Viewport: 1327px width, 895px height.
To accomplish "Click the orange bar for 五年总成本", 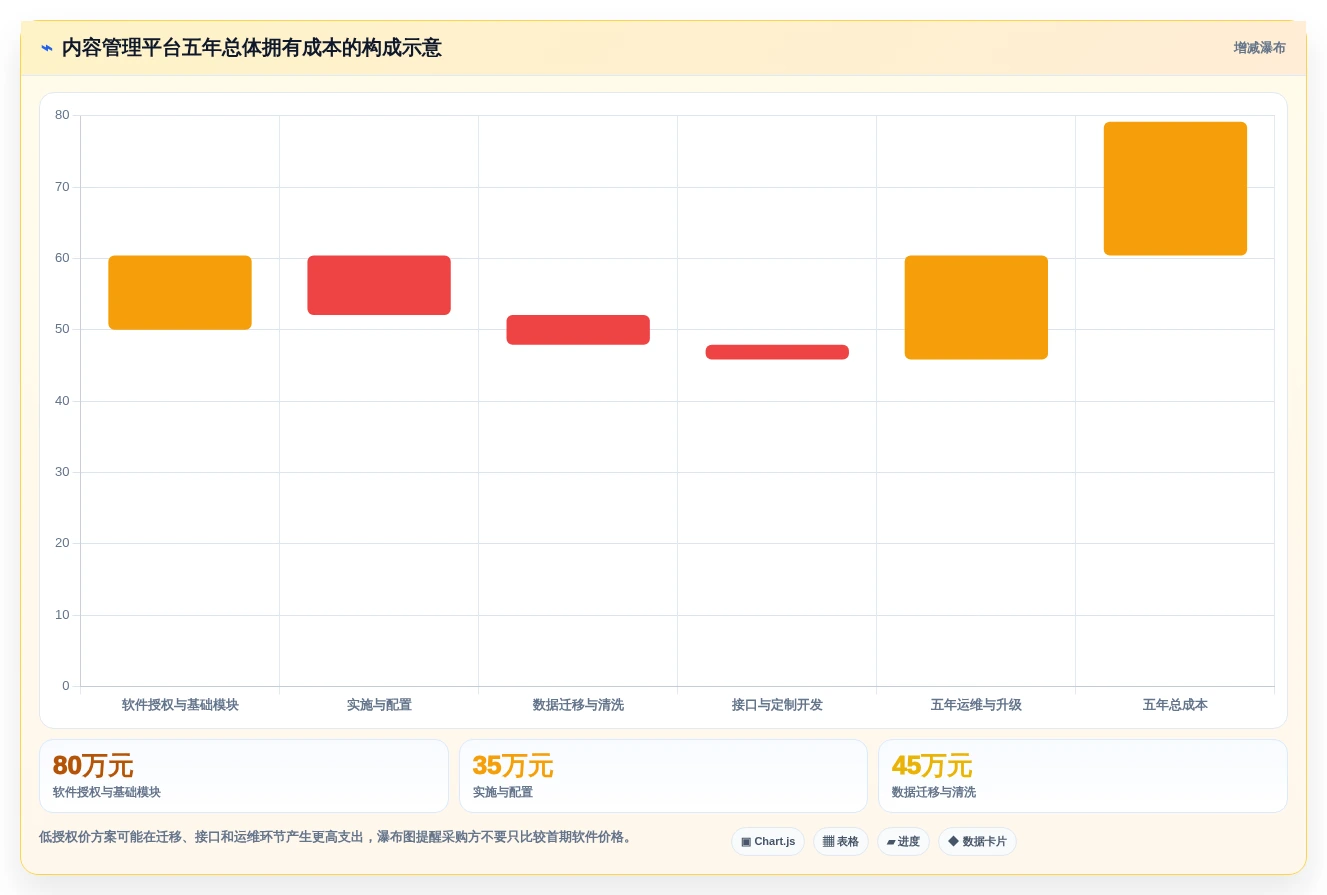I will [x=1175, y=189].
